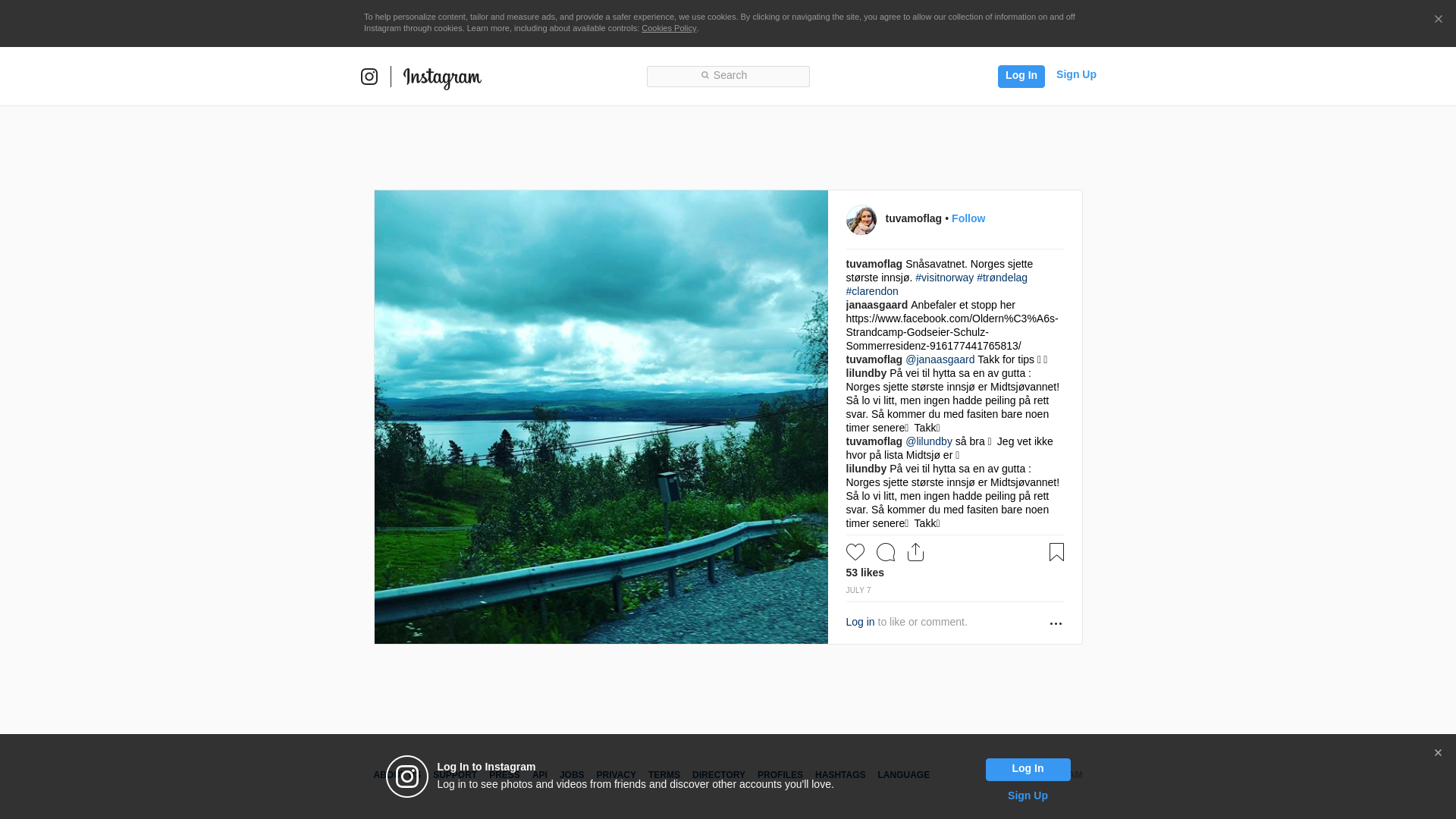Follow the tuvamoflag account
Screen dimensions: 1456x819
968,218
